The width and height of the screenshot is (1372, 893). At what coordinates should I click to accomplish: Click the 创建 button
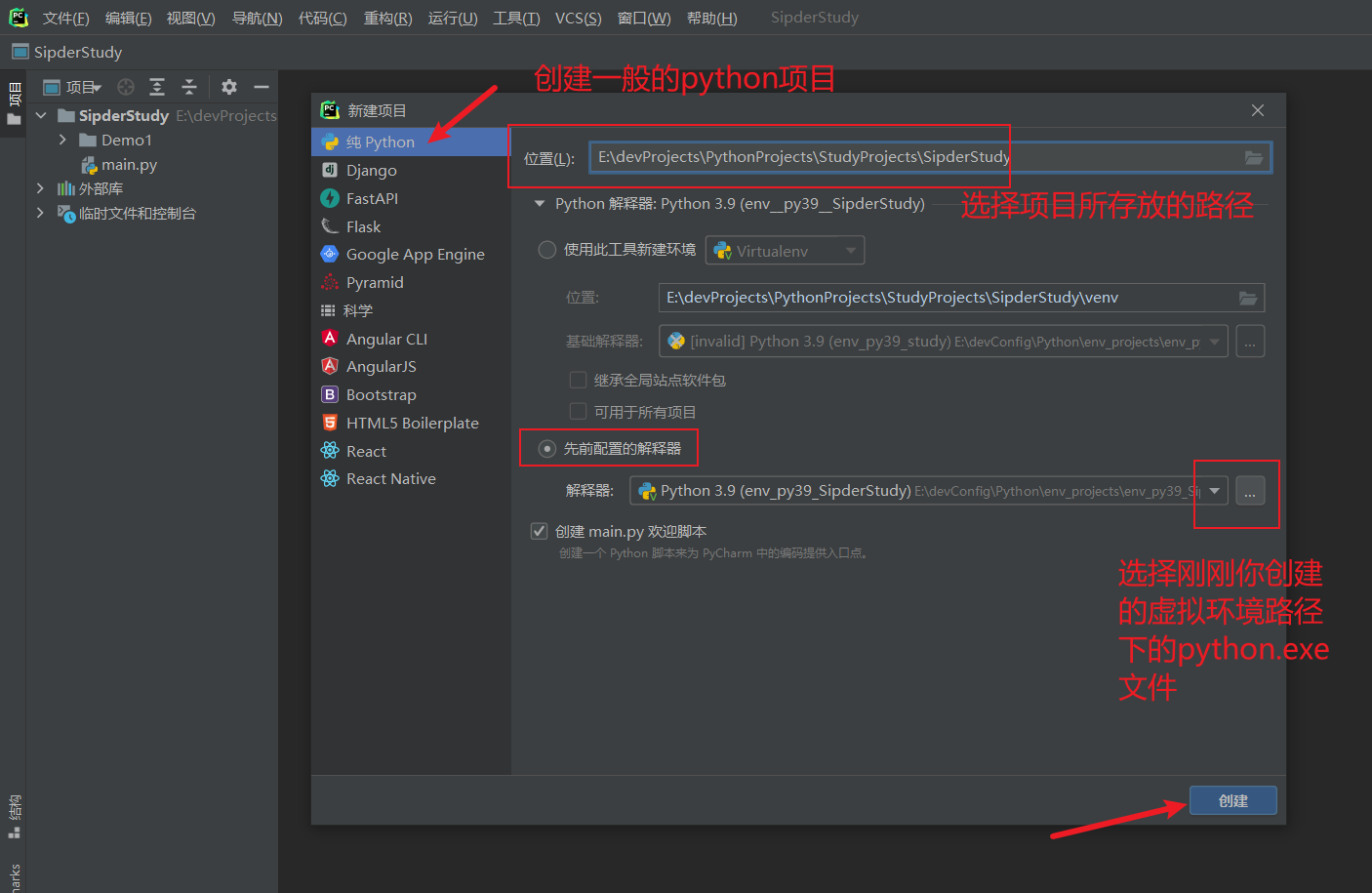coord(1233,800)
